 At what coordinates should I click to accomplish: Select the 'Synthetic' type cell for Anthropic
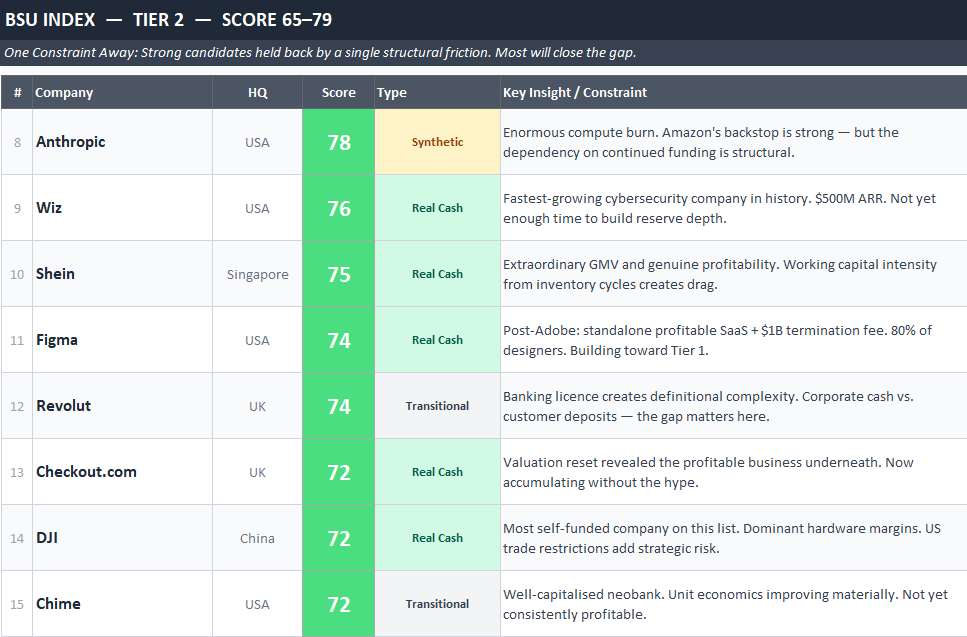coord(437,142)
